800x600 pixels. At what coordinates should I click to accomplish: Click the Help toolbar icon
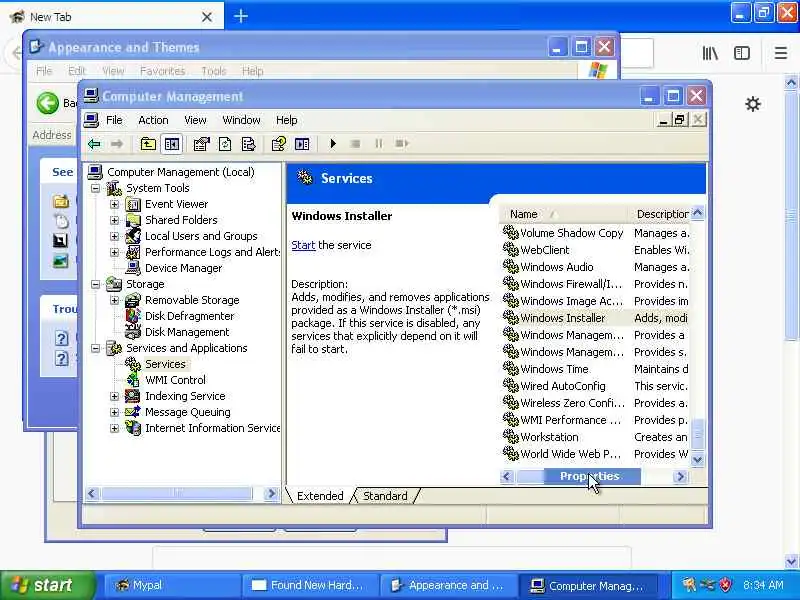pos(279,144)
